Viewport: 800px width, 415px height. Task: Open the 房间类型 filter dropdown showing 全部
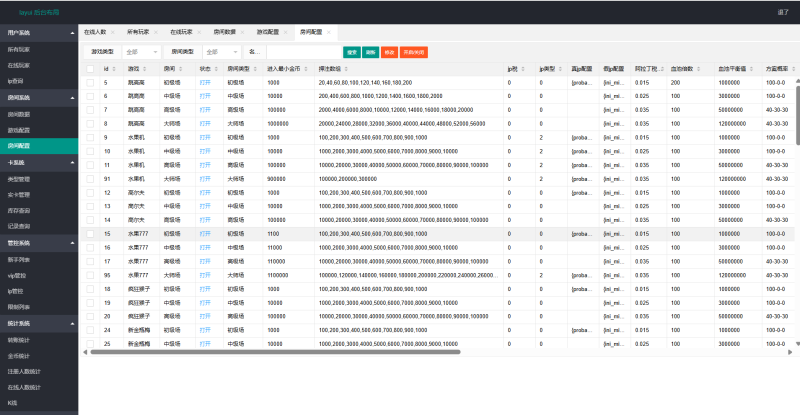point(222,52)
